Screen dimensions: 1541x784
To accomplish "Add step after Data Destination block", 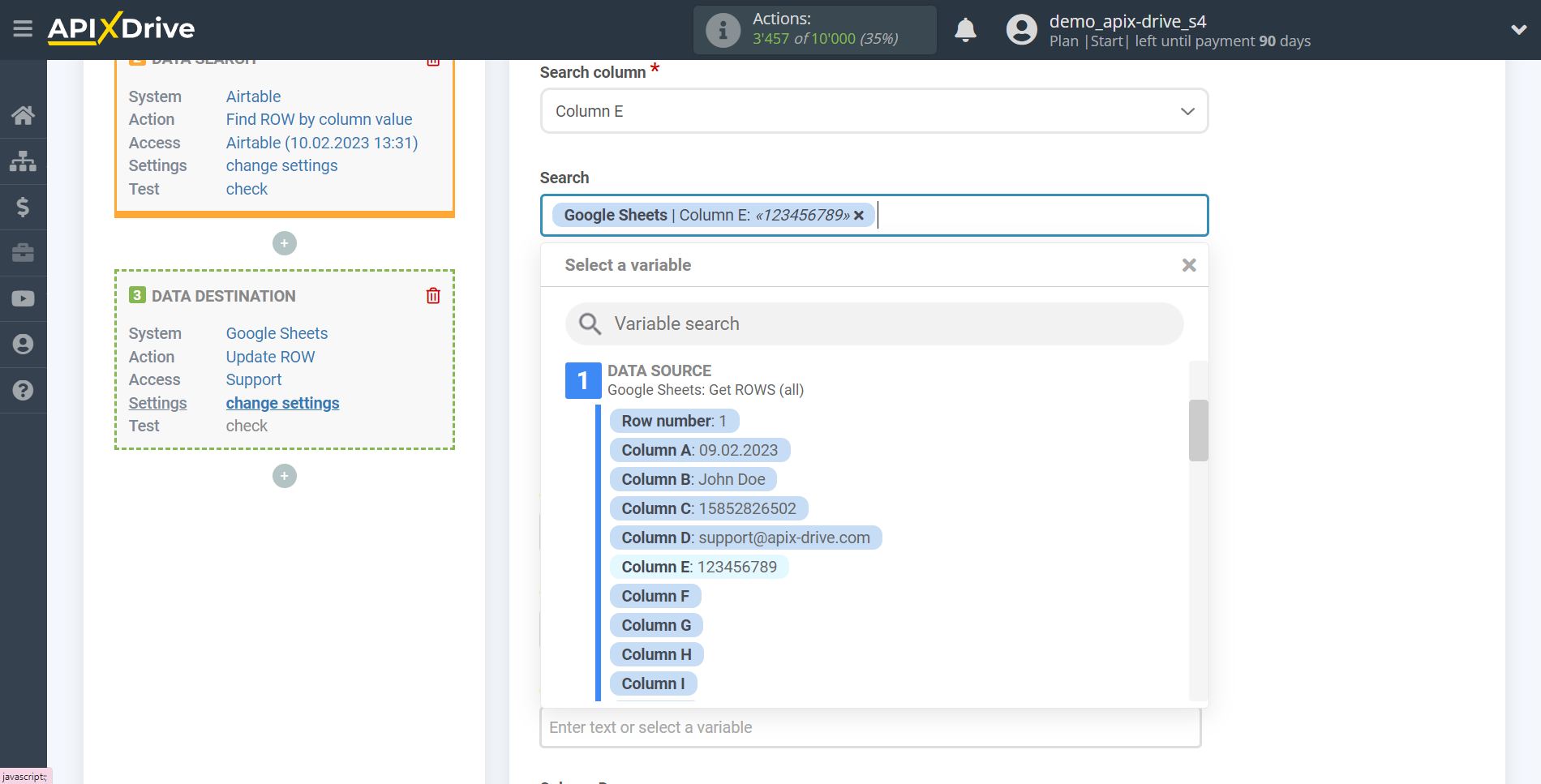I will point(285,476).
